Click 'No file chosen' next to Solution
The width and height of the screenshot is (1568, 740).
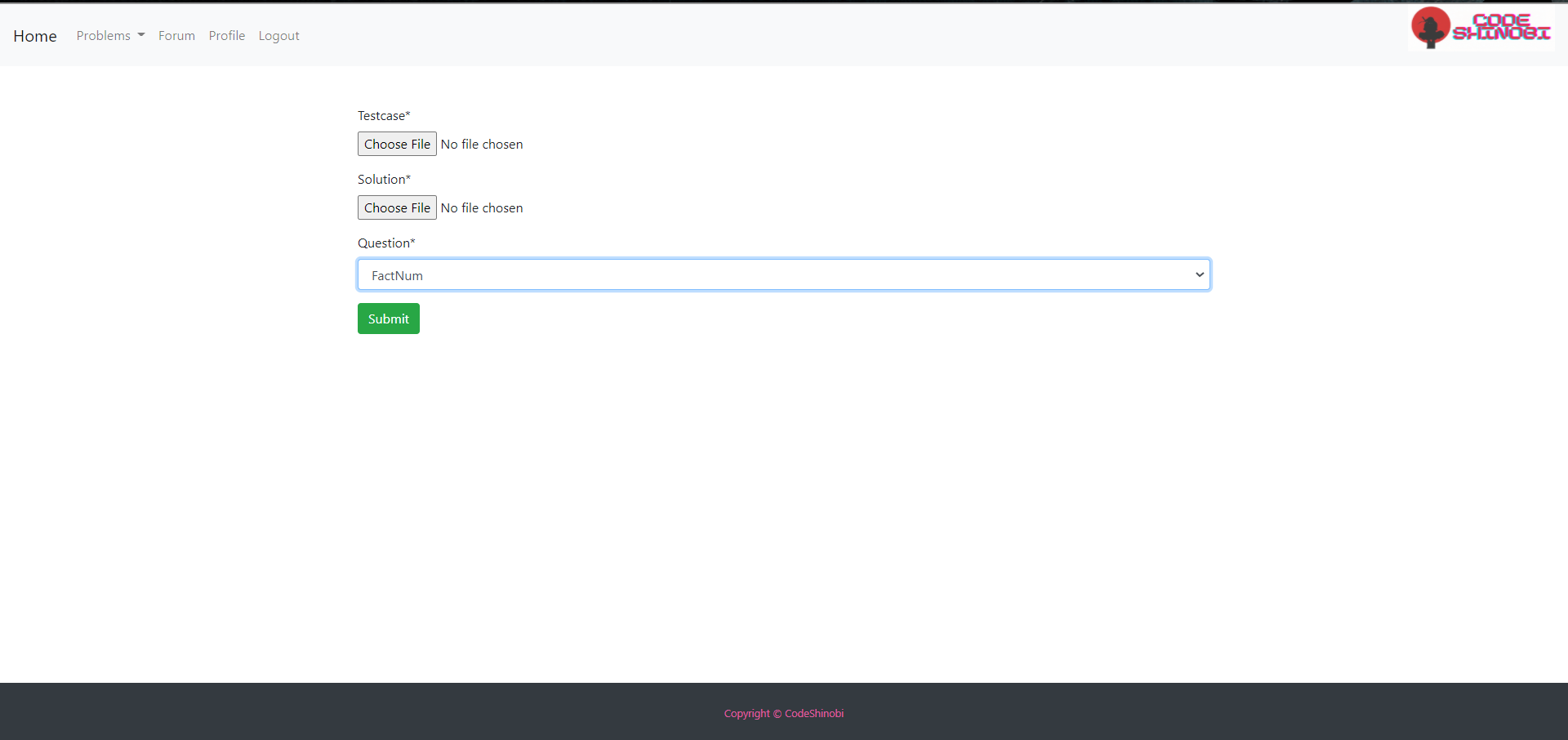click(x=482, y=207)
